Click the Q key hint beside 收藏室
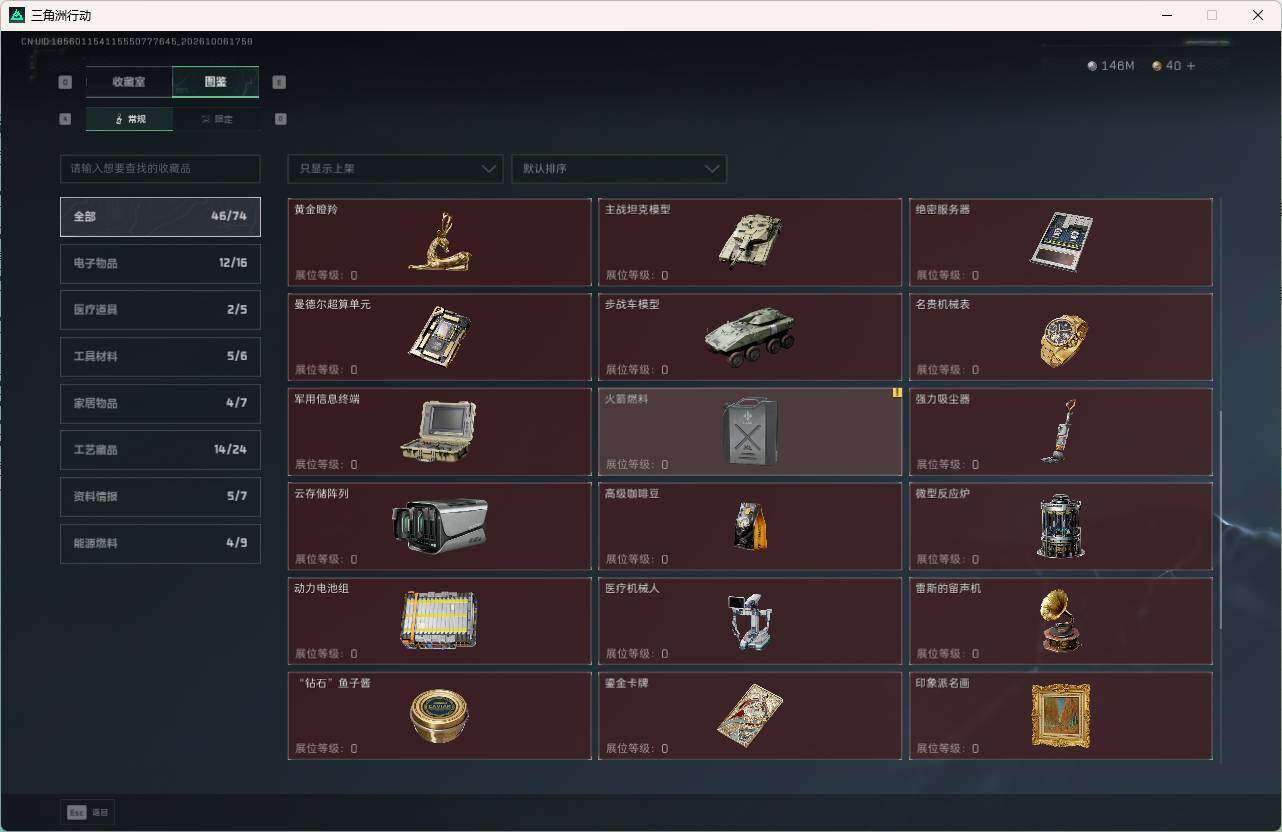Screen dimensions: 1282x832 (66, 82)
